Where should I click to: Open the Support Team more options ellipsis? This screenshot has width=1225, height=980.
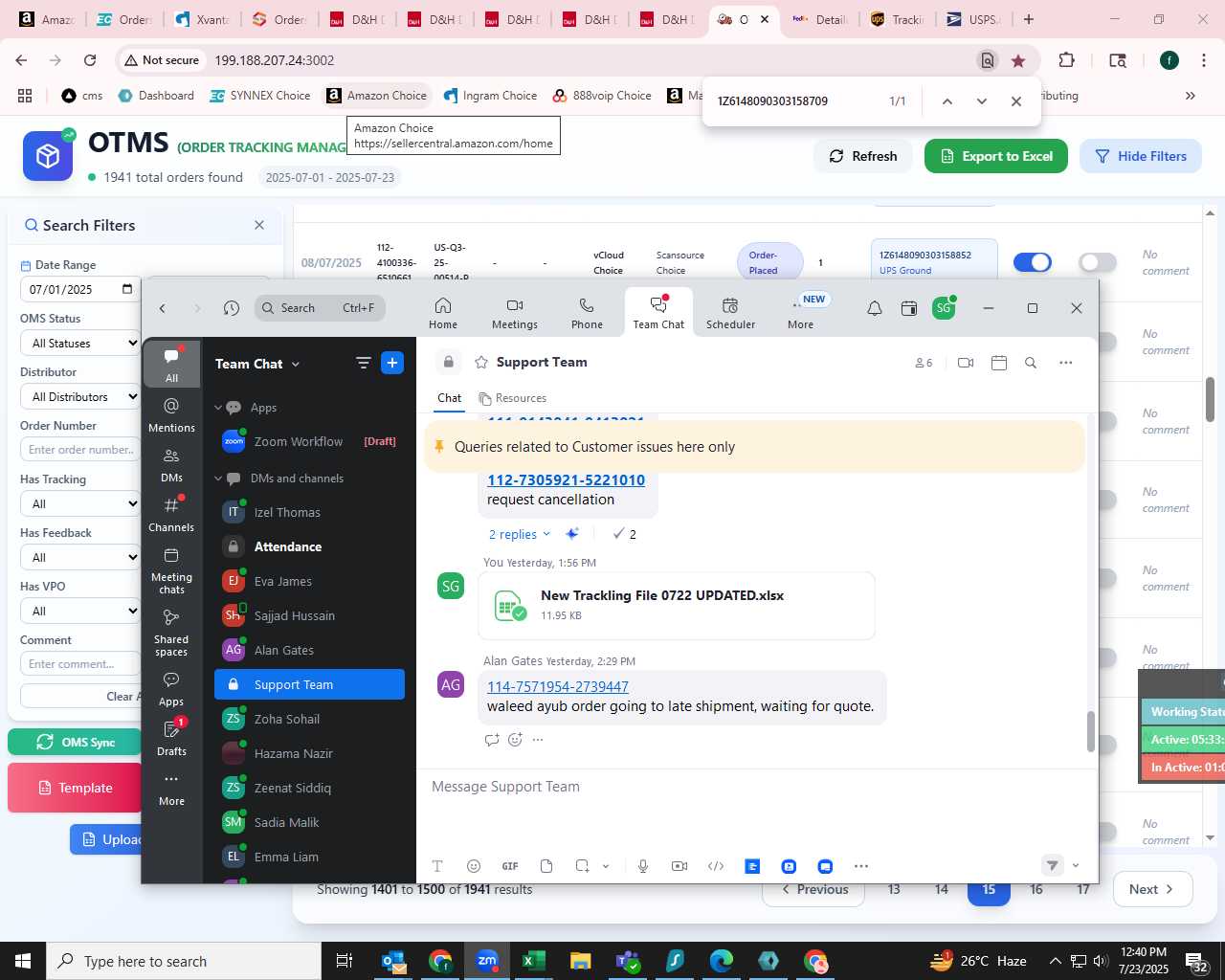point(1066,363)
